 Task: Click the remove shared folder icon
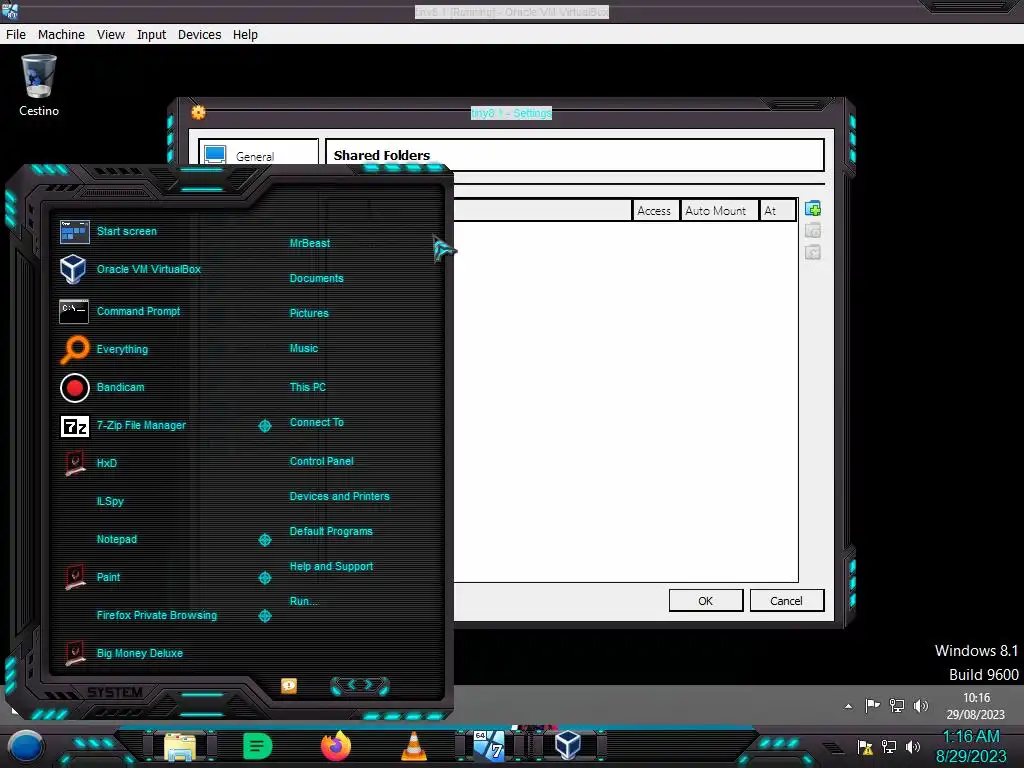[813, 252]
